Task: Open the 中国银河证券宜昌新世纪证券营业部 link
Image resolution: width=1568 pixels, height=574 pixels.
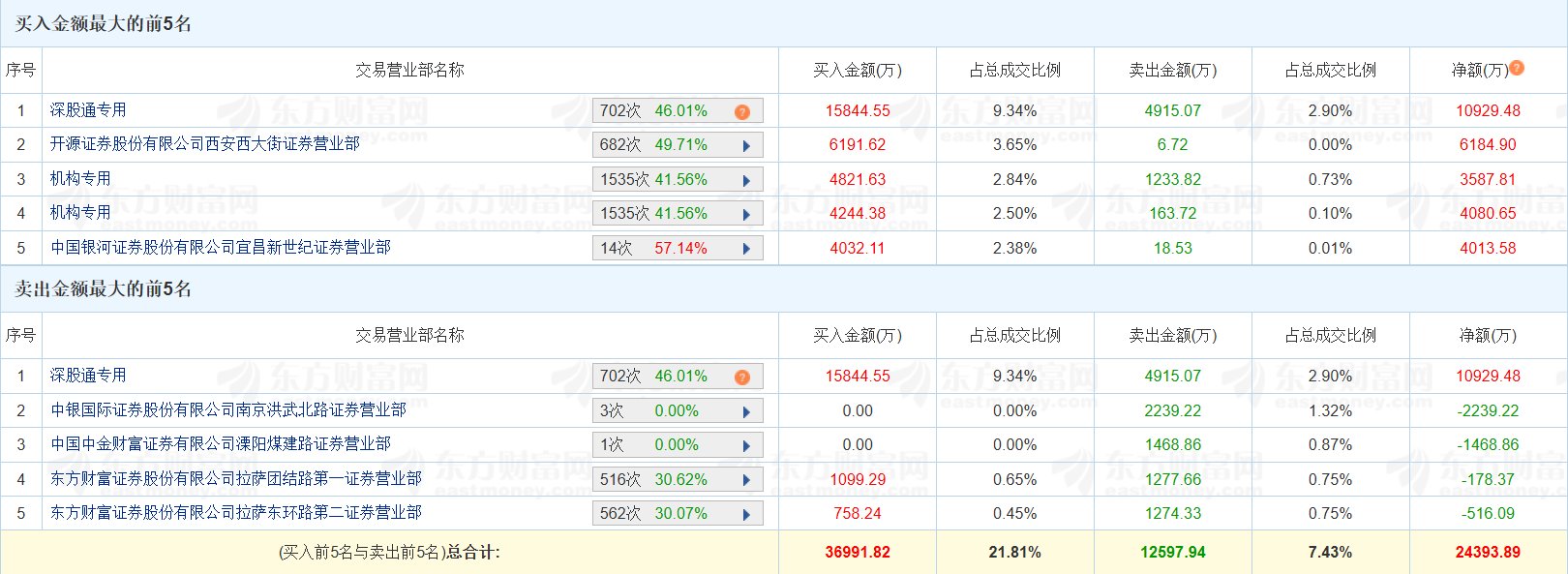Action: click(x=221, y=248)
